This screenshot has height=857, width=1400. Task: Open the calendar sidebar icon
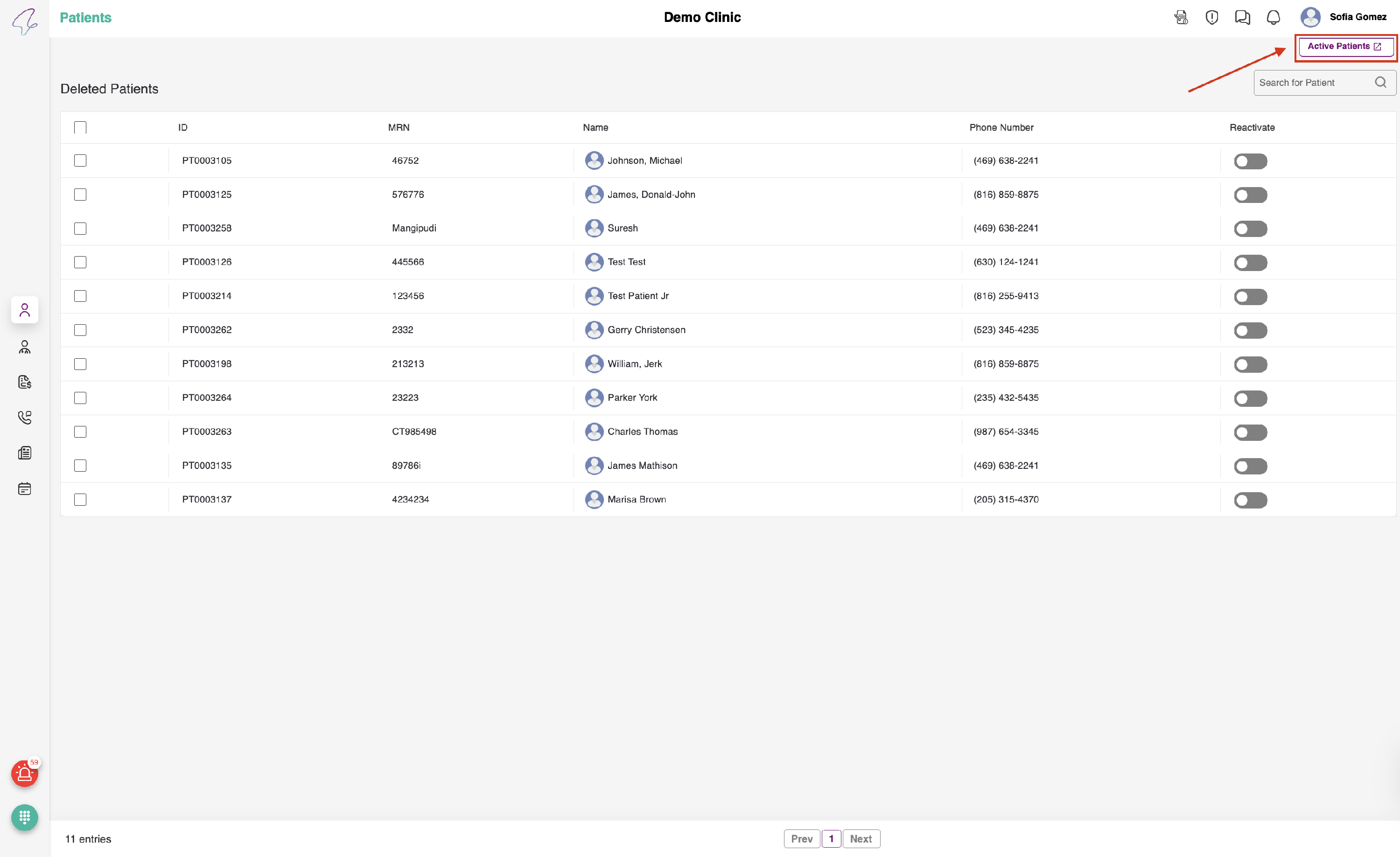[24, 488]
